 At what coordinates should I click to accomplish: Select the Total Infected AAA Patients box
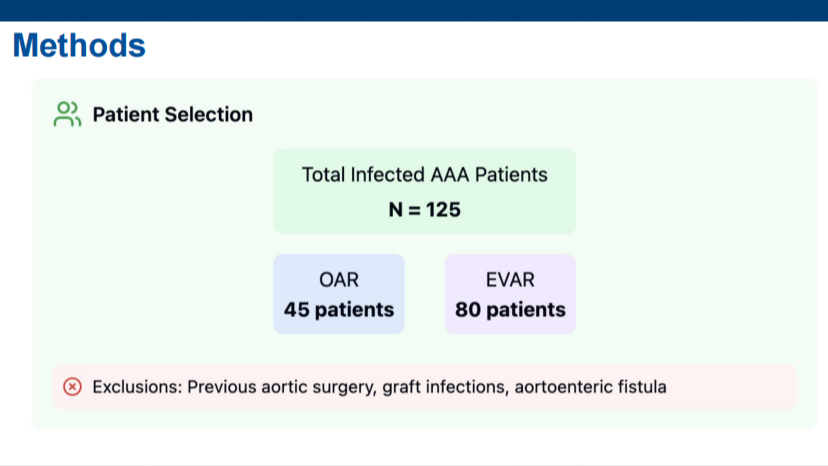425,191
